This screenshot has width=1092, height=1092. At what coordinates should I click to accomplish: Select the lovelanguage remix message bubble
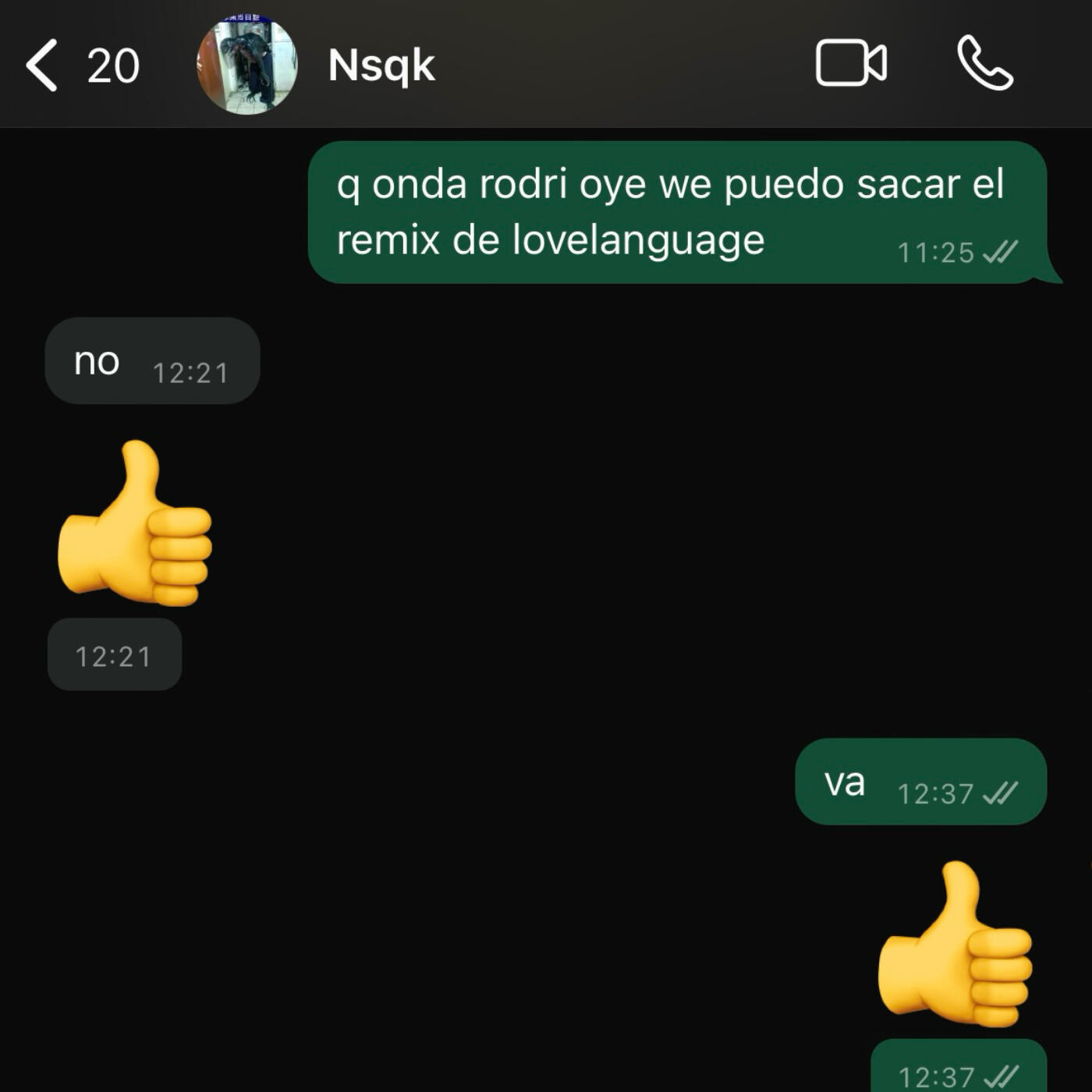click(677, 212)
